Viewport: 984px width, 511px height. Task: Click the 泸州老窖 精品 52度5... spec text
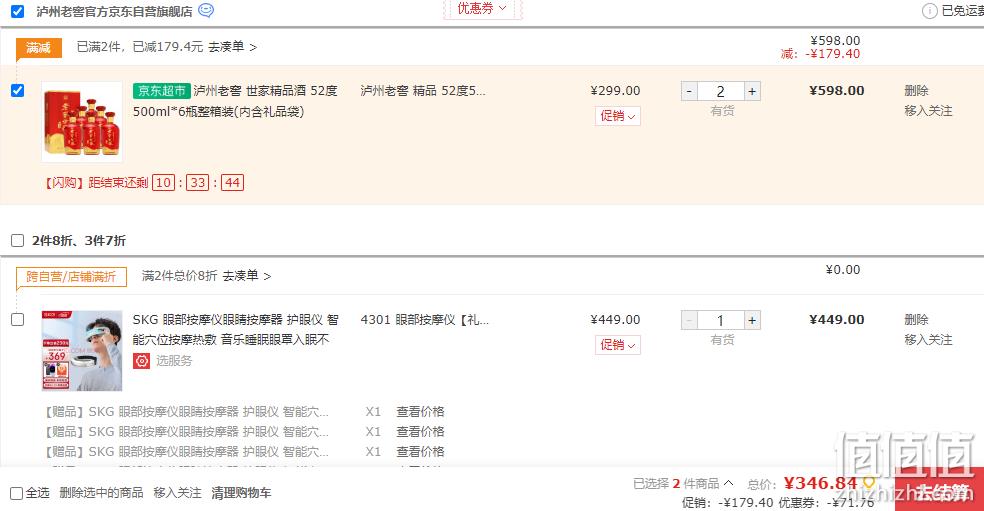(x=422, y=90)
